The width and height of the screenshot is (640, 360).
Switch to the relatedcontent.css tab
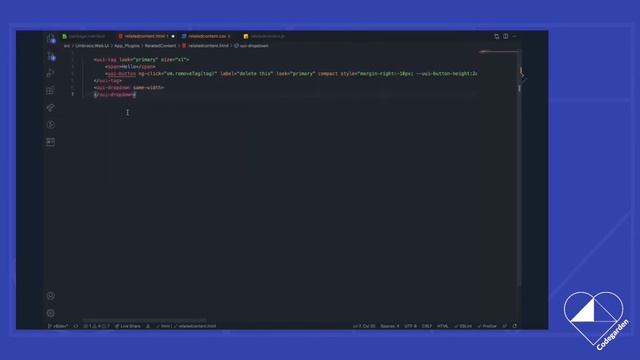[207, 36]
